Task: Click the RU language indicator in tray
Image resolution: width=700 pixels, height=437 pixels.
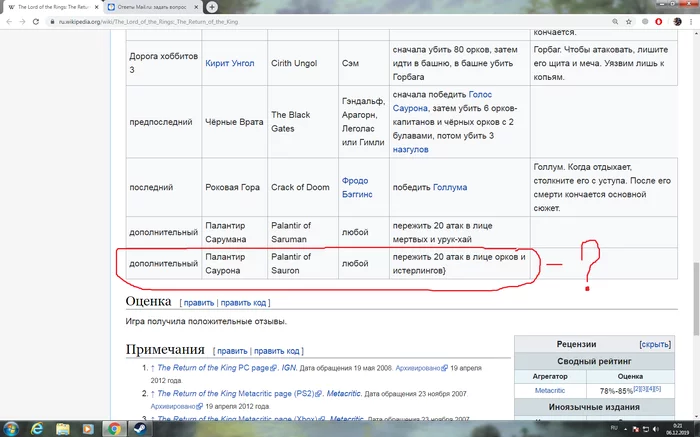Action: [614, 428]
